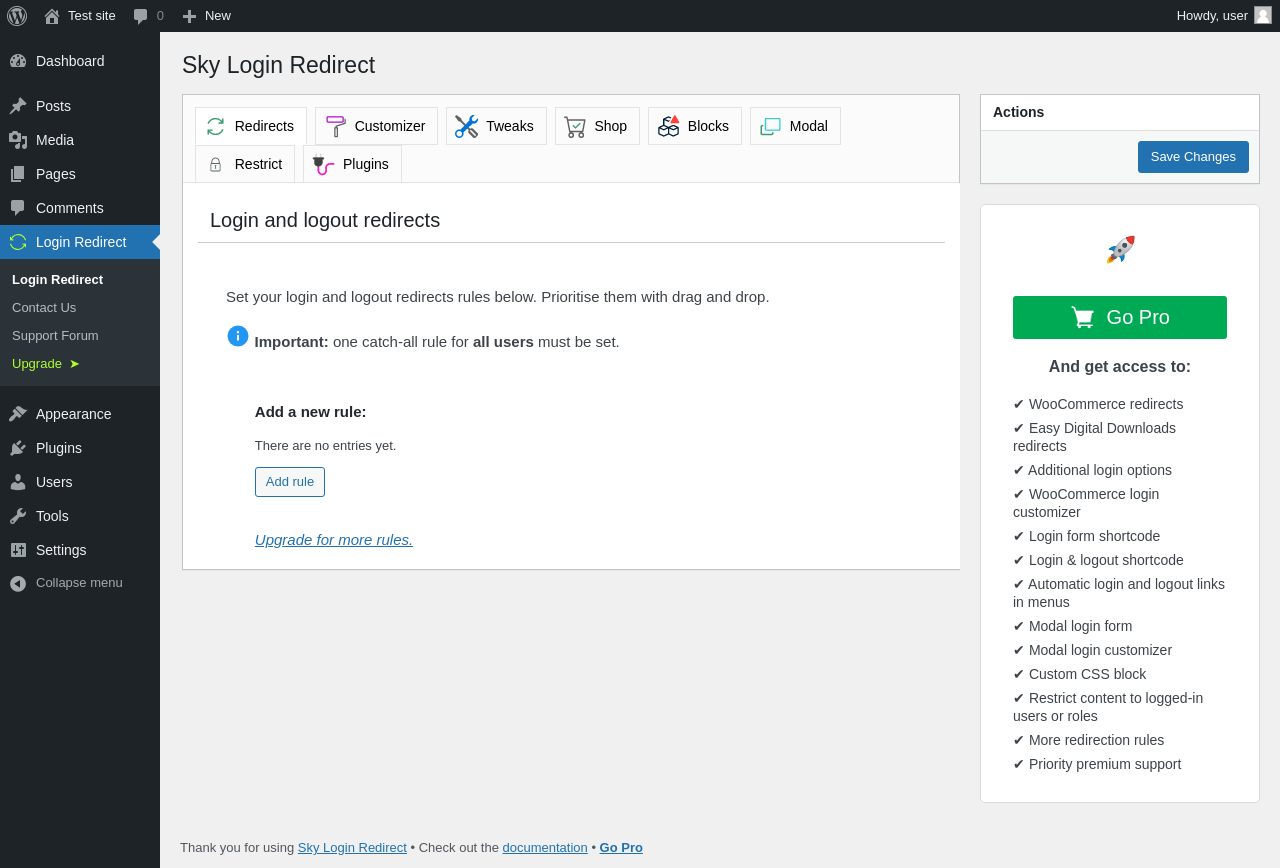The image size is (1280, 868).
Task: Click the Collapse menu arrow icon
Action: tap(18, 583)
